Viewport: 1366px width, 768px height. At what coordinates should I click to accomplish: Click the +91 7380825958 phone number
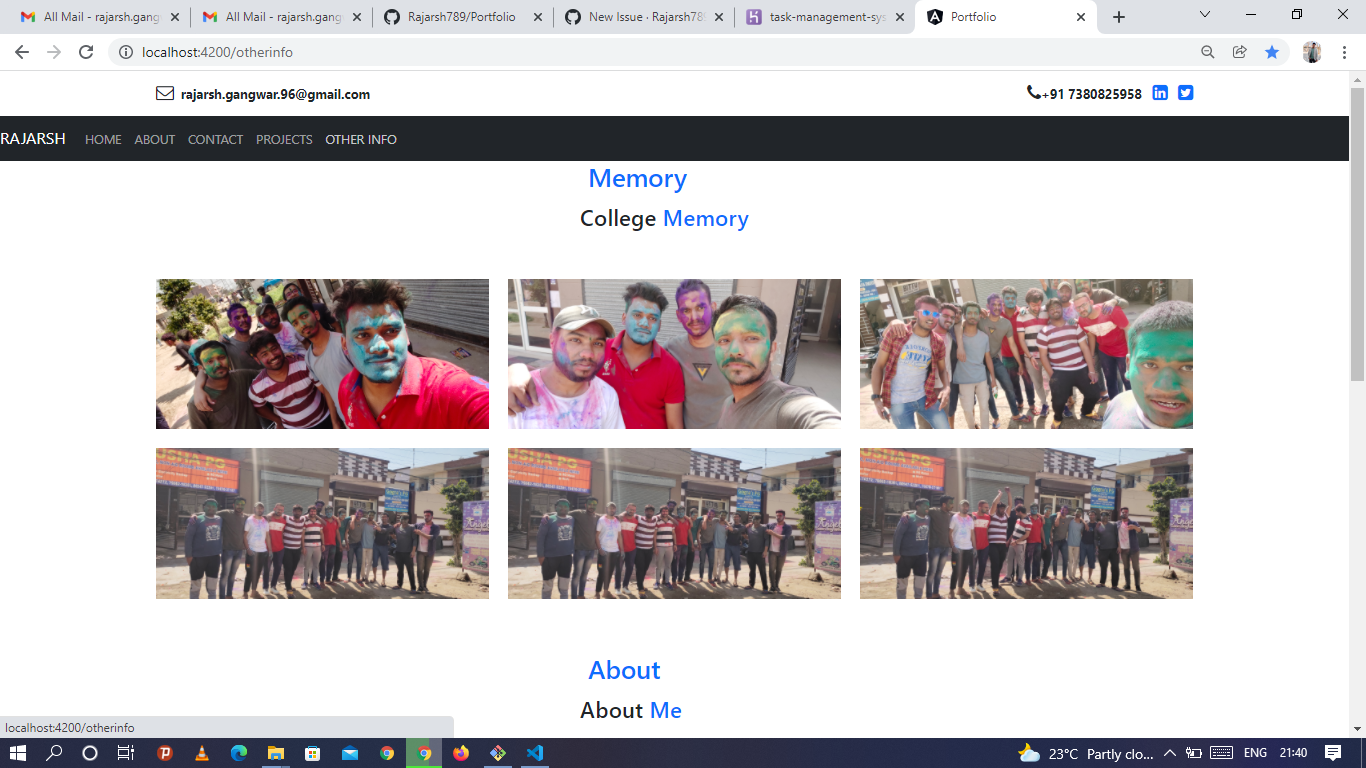point(1091,94)
